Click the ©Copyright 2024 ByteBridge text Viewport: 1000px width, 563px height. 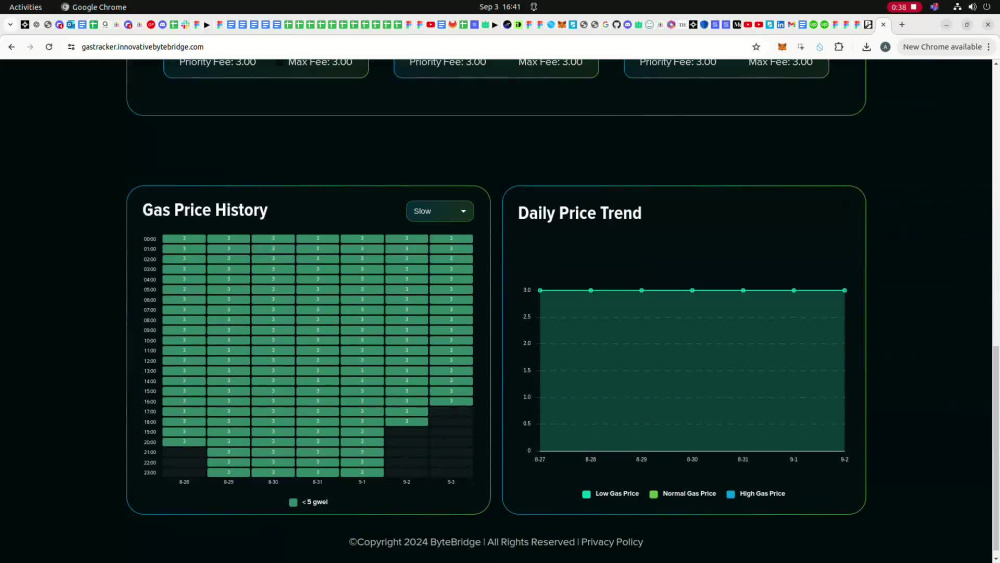(x=415, y=542)
